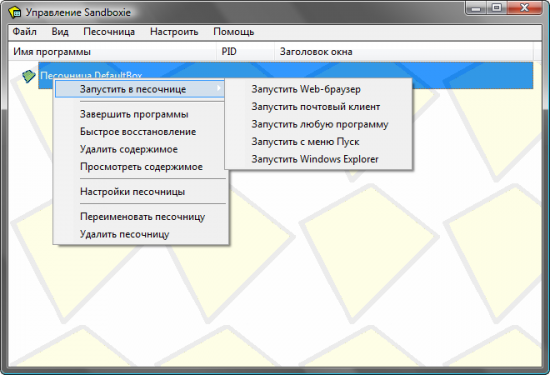This screenshot has width=550, height=375.
Task: Minimize the Sandboxie window
Action: click(x=476, y=8)
